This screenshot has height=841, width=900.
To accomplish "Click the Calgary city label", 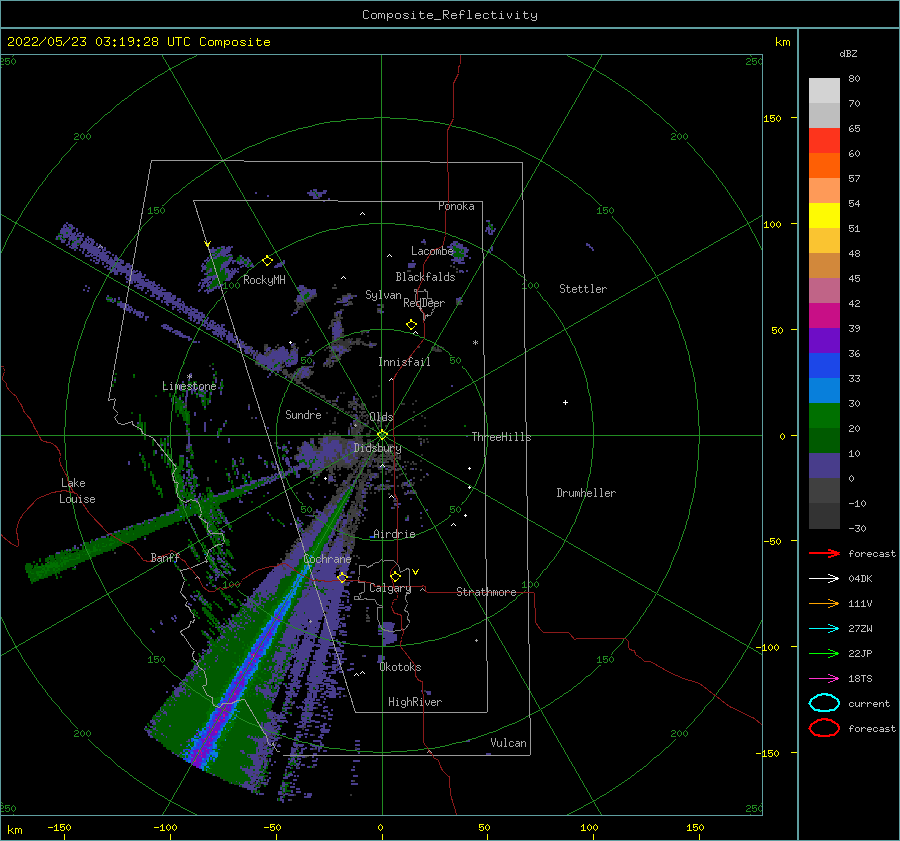I will 390,588.
